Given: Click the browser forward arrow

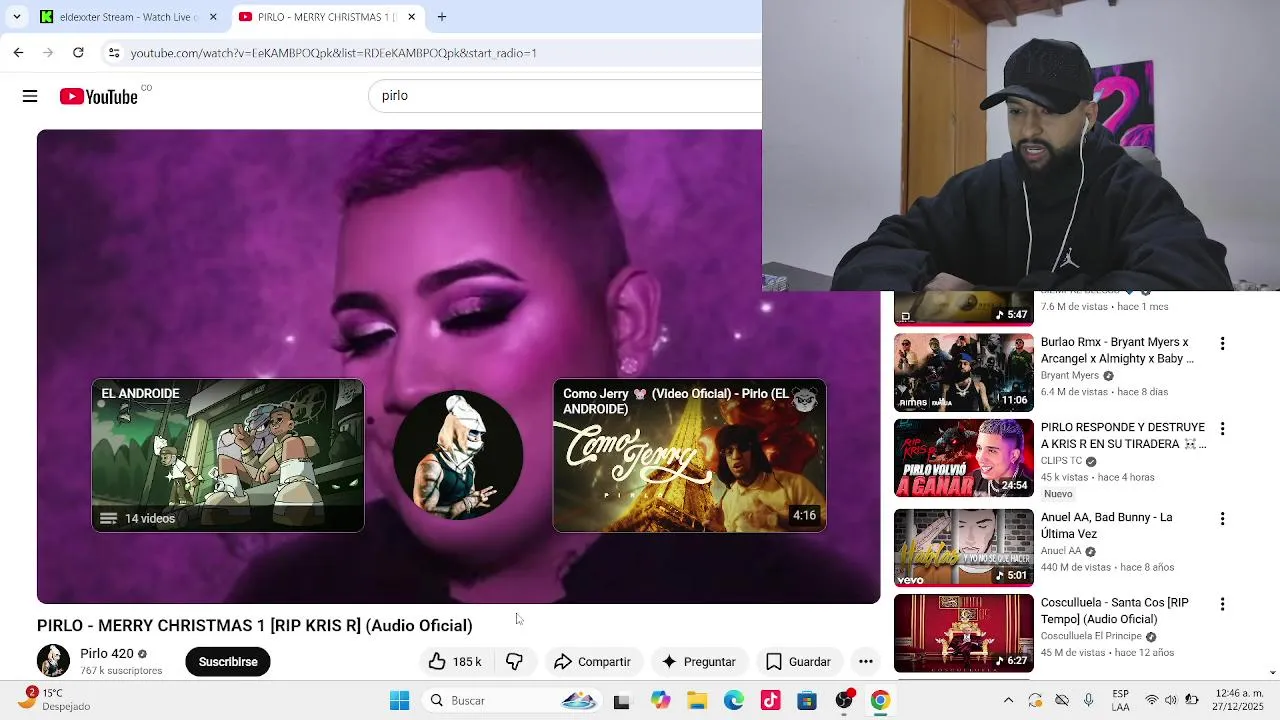Looking at the screenshot, I should pyautogui.click(x=48, y=53).
